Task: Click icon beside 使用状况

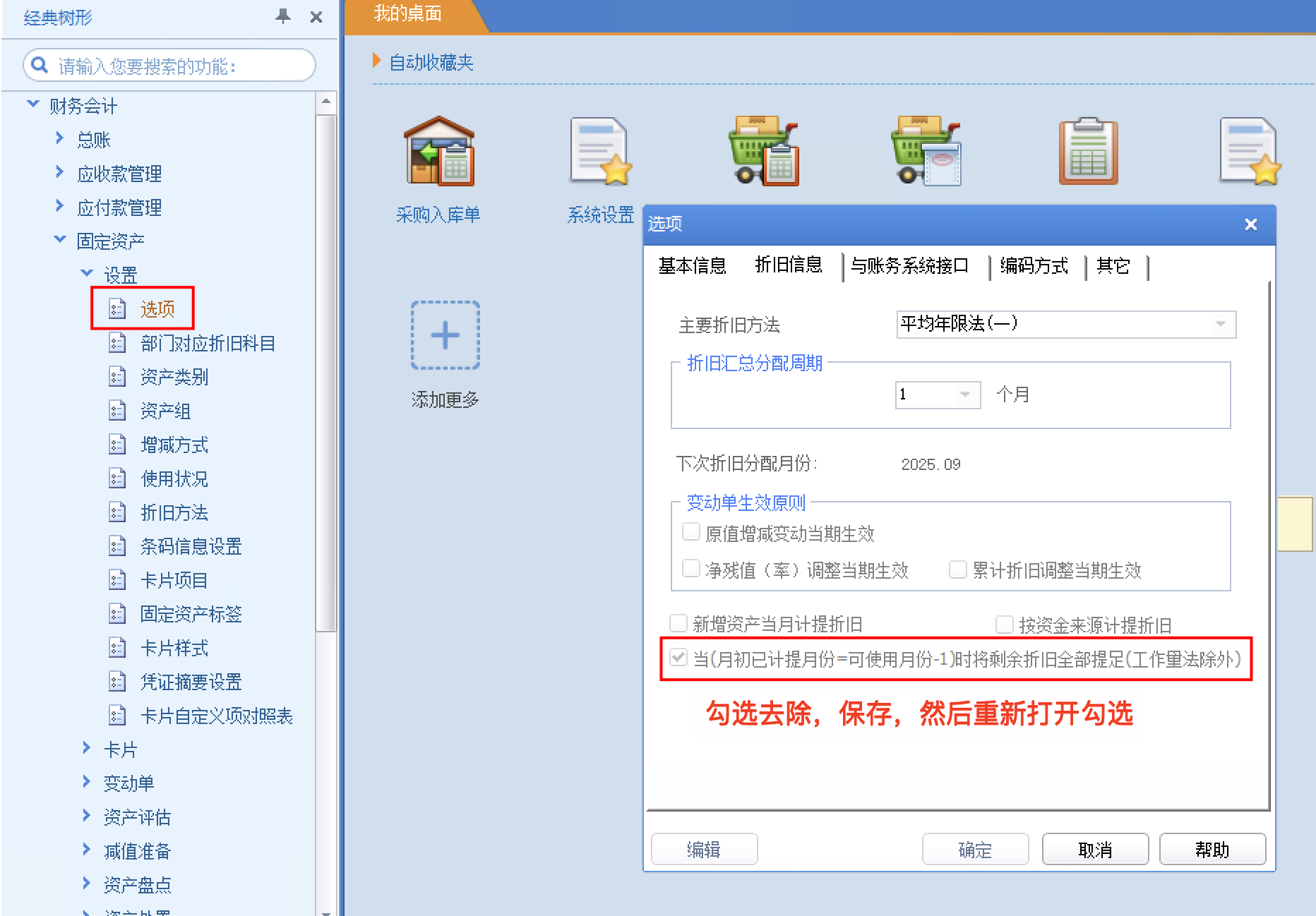Action: pos(117,478)
